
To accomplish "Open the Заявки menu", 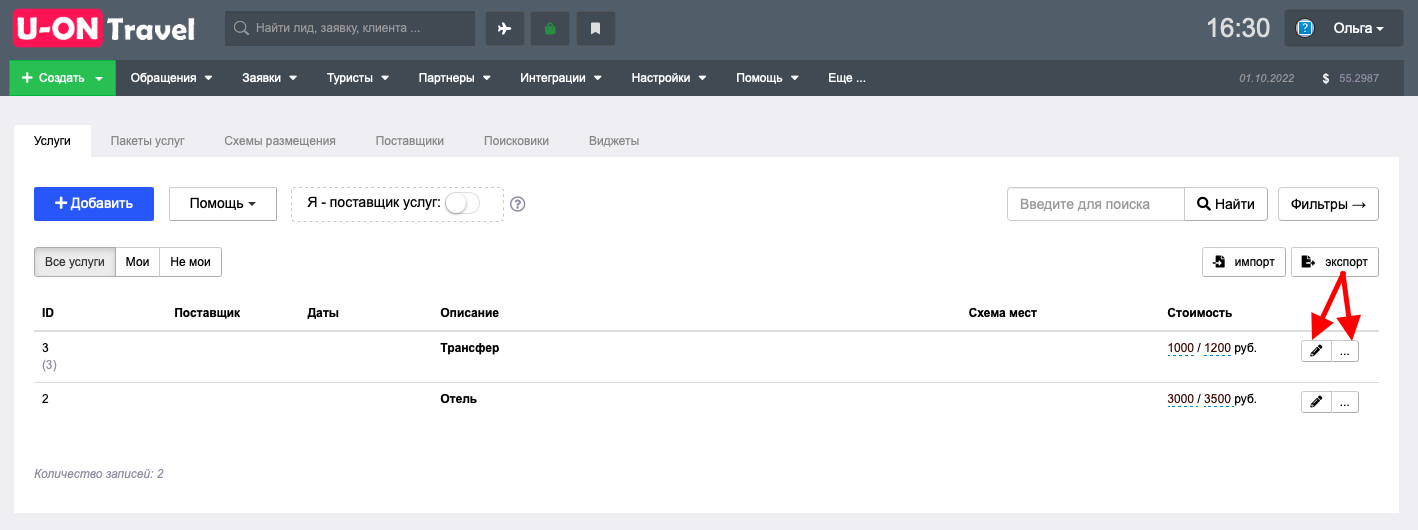I will pos(270,78).
